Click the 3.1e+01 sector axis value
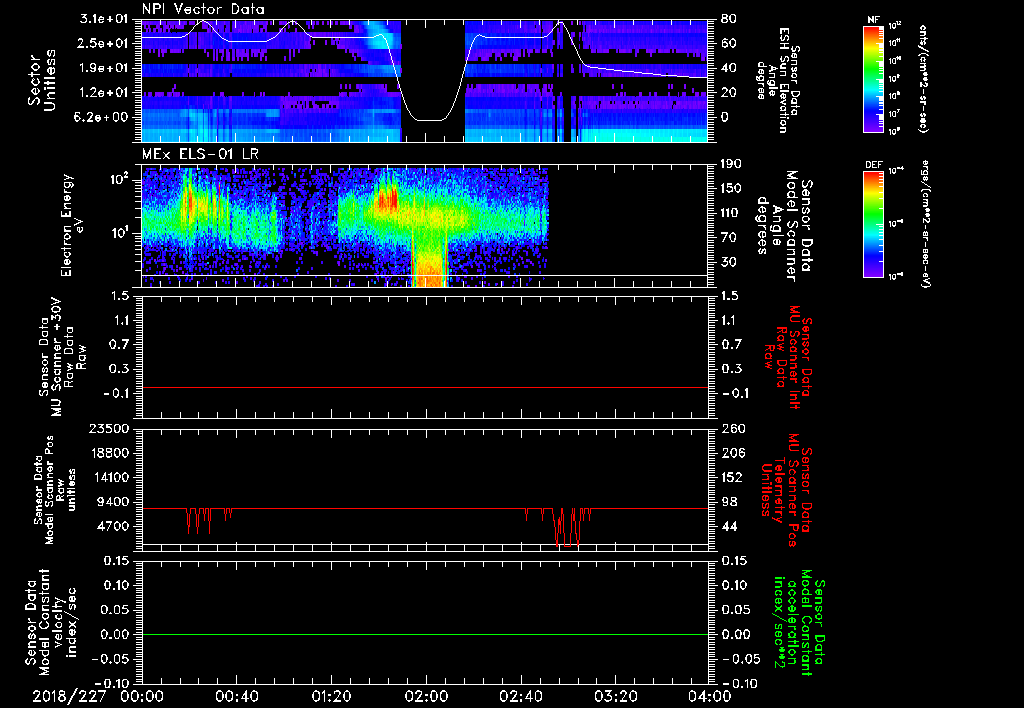Viewport: 1024px width, 708px height. [x=102, y=19]
